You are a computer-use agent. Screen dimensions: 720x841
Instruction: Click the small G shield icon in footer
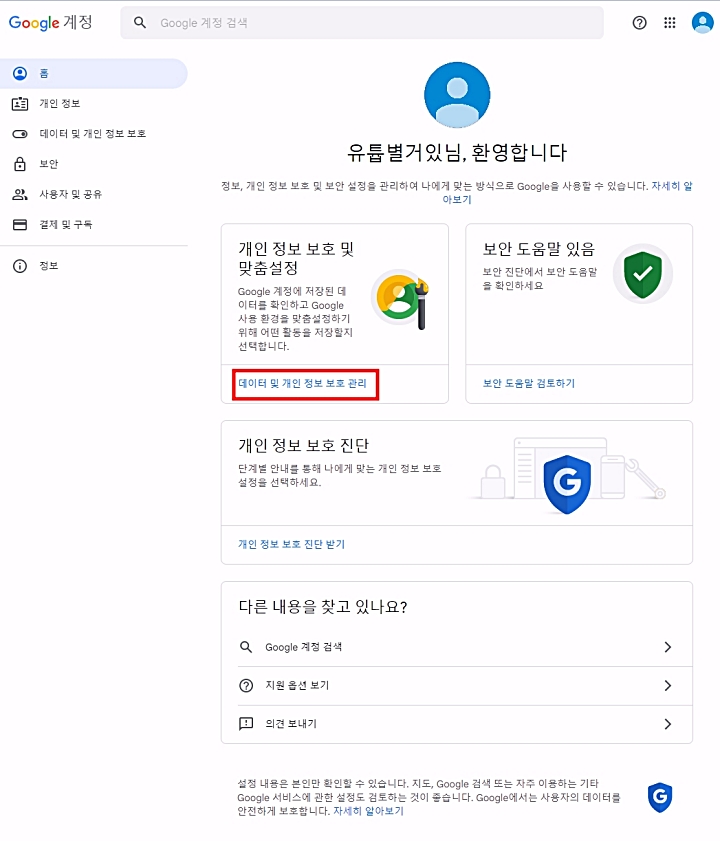[x=660, y=797]
